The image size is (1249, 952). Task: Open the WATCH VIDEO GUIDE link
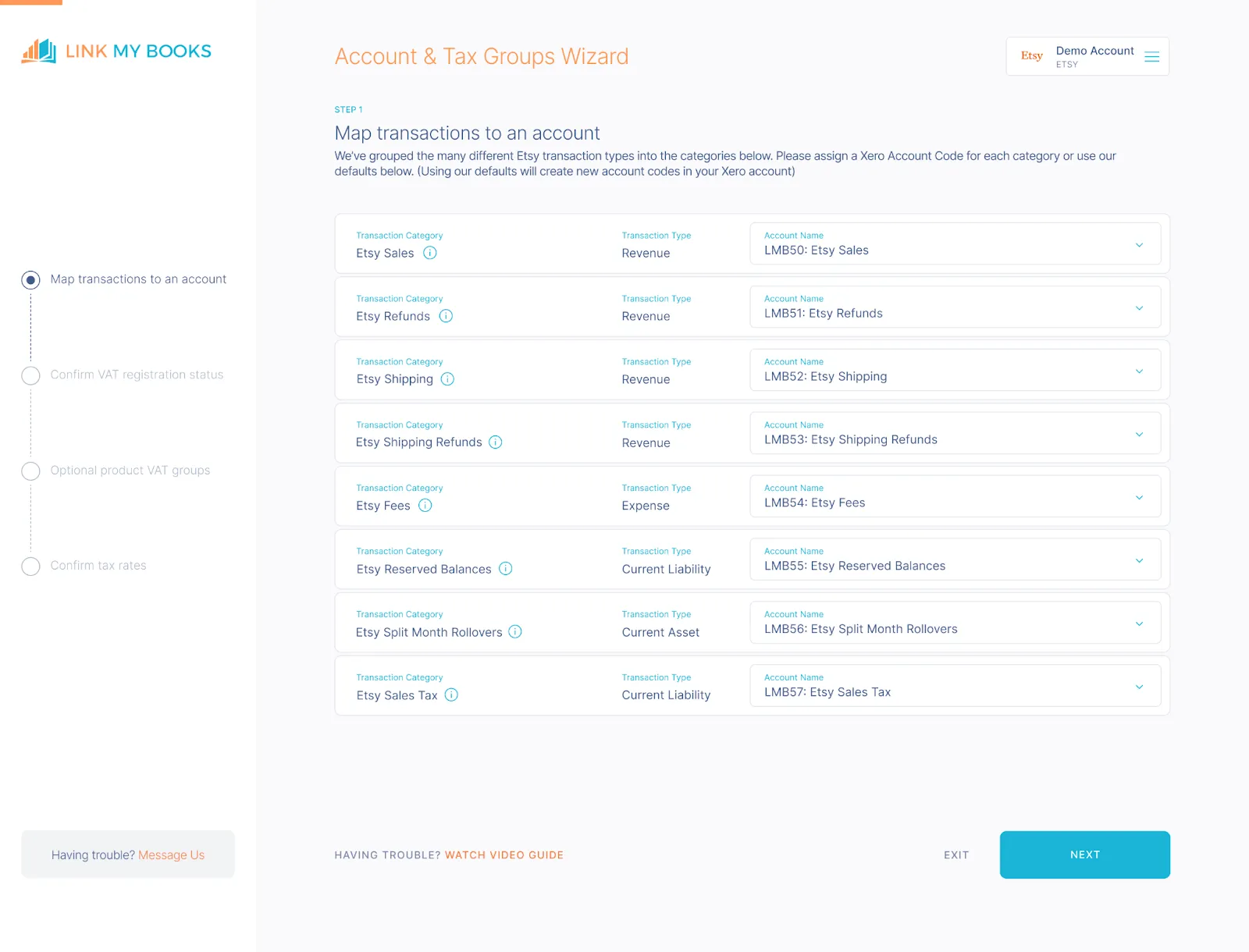[504, 855]
